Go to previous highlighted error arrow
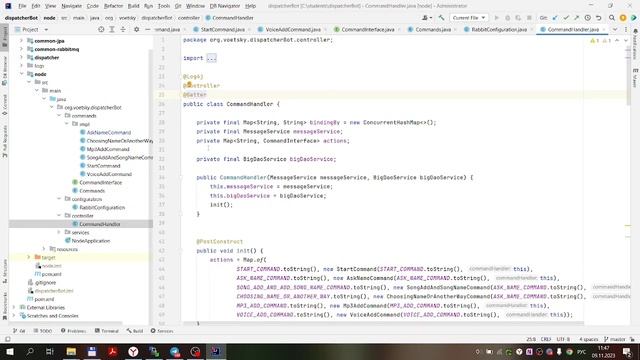This screenshot has width=640, height=360. click(x=617, y=41)
